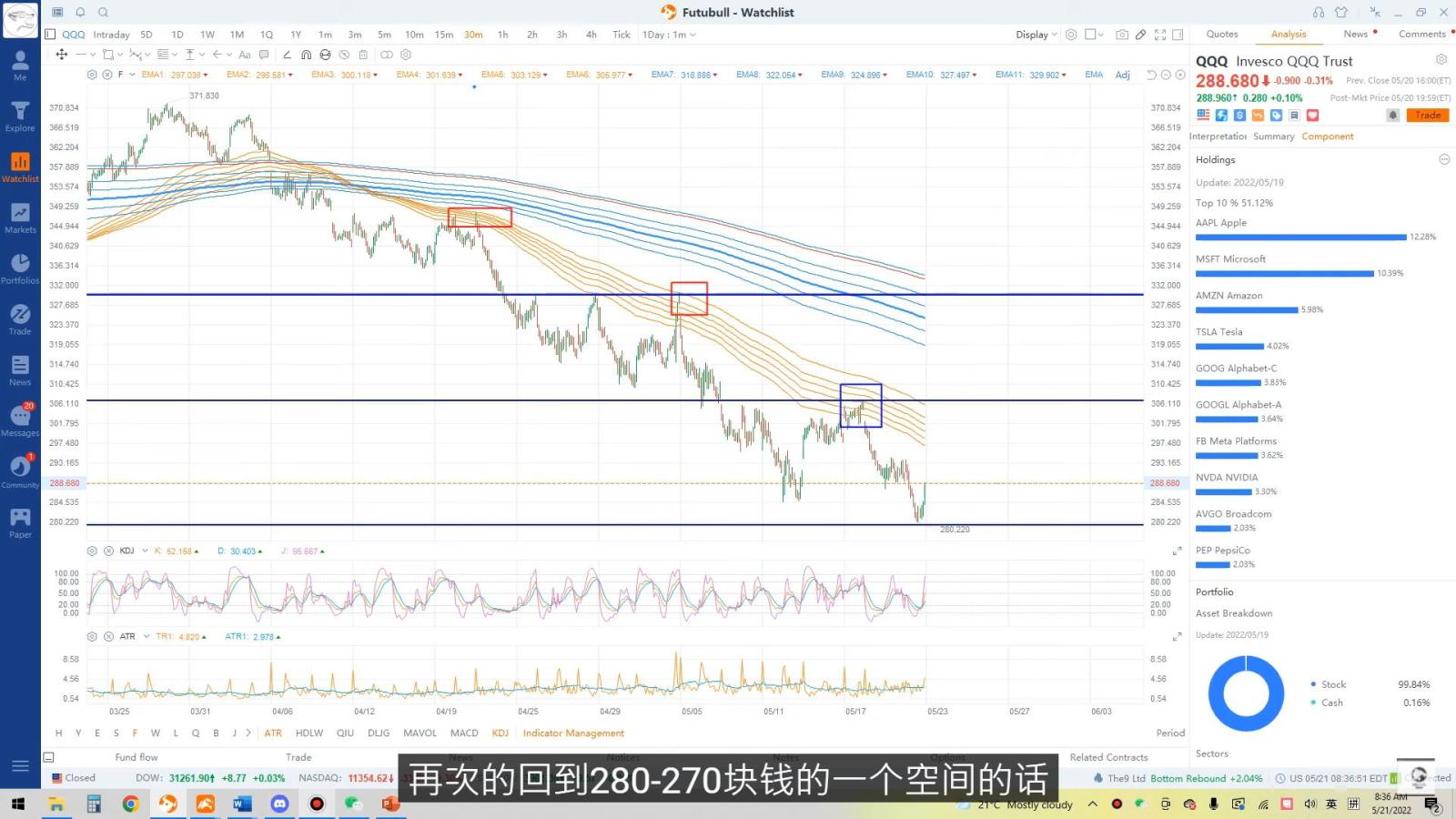Select the crosshair move tool
1456x819 pixels.
pyautogui.click(x=62, y=55)
